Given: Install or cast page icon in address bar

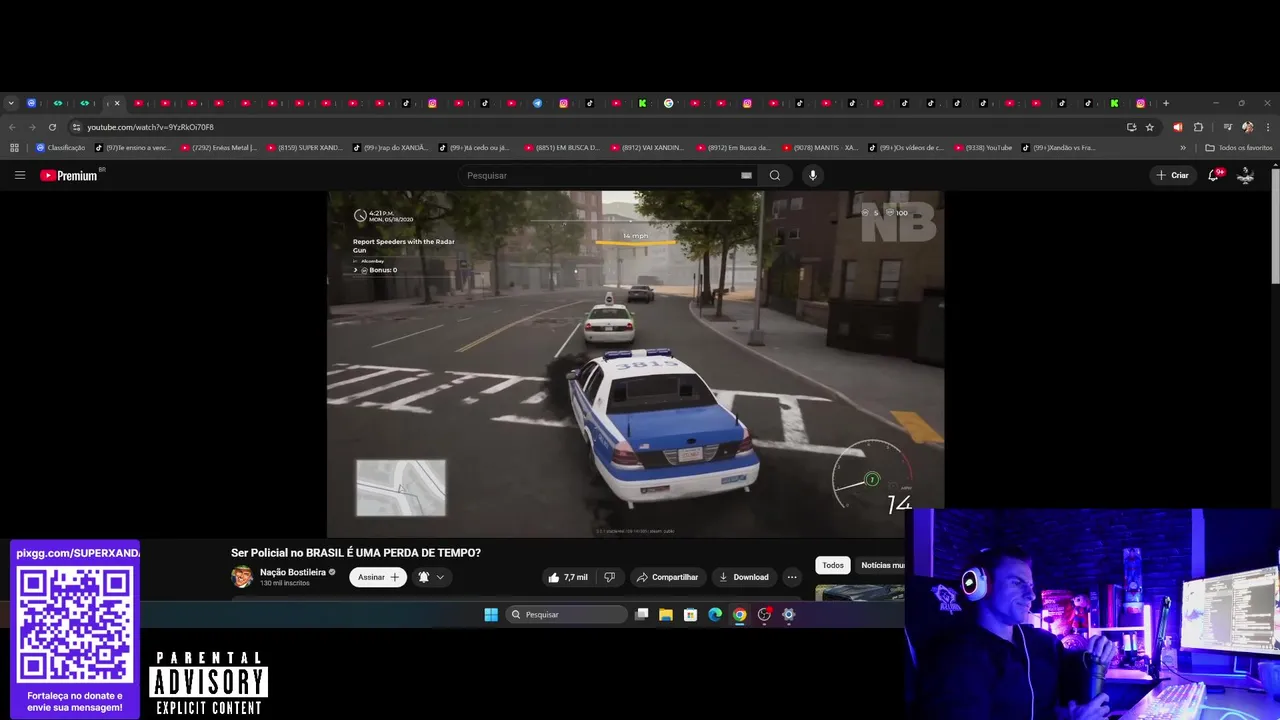Looking at the screenshot, I should 1131,127.
